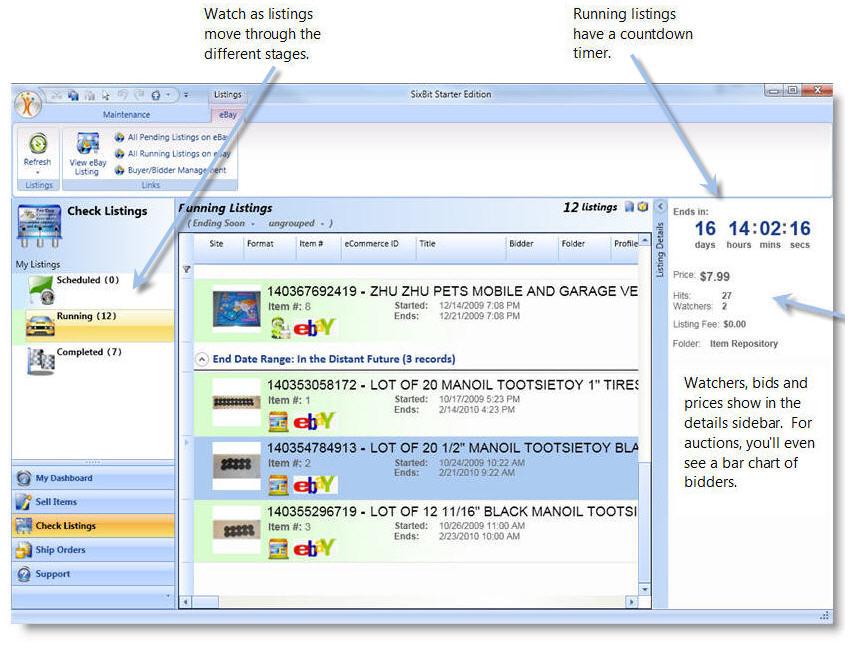Select the ZHU ZHU PETS listing thumbnail

pyautogui.click(x=236, y=309)
